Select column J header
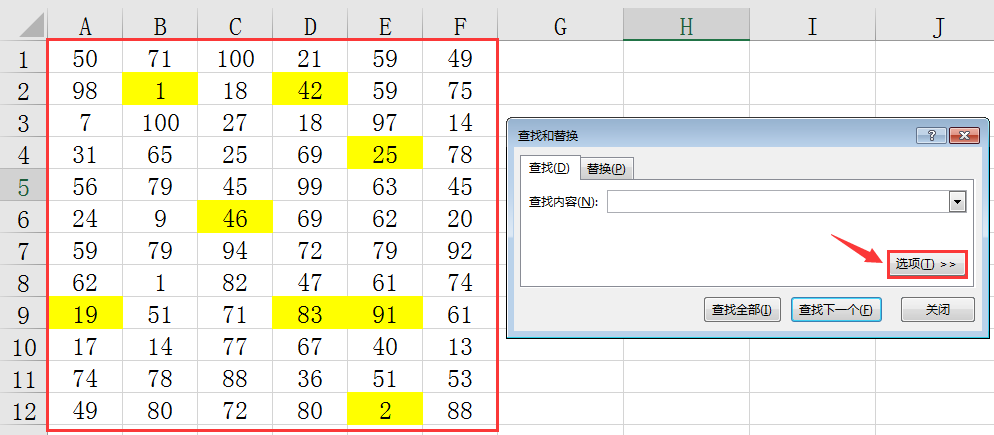 pos(934,26)
